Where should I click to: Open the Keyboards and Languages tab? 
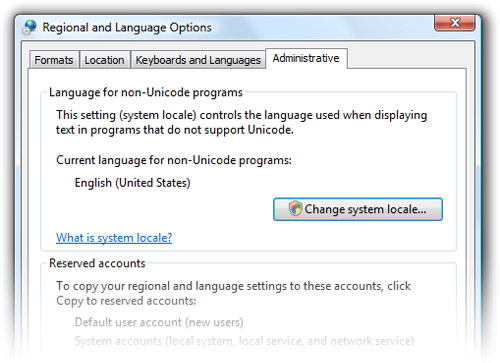pyautogui.click(x=198, y=60)
